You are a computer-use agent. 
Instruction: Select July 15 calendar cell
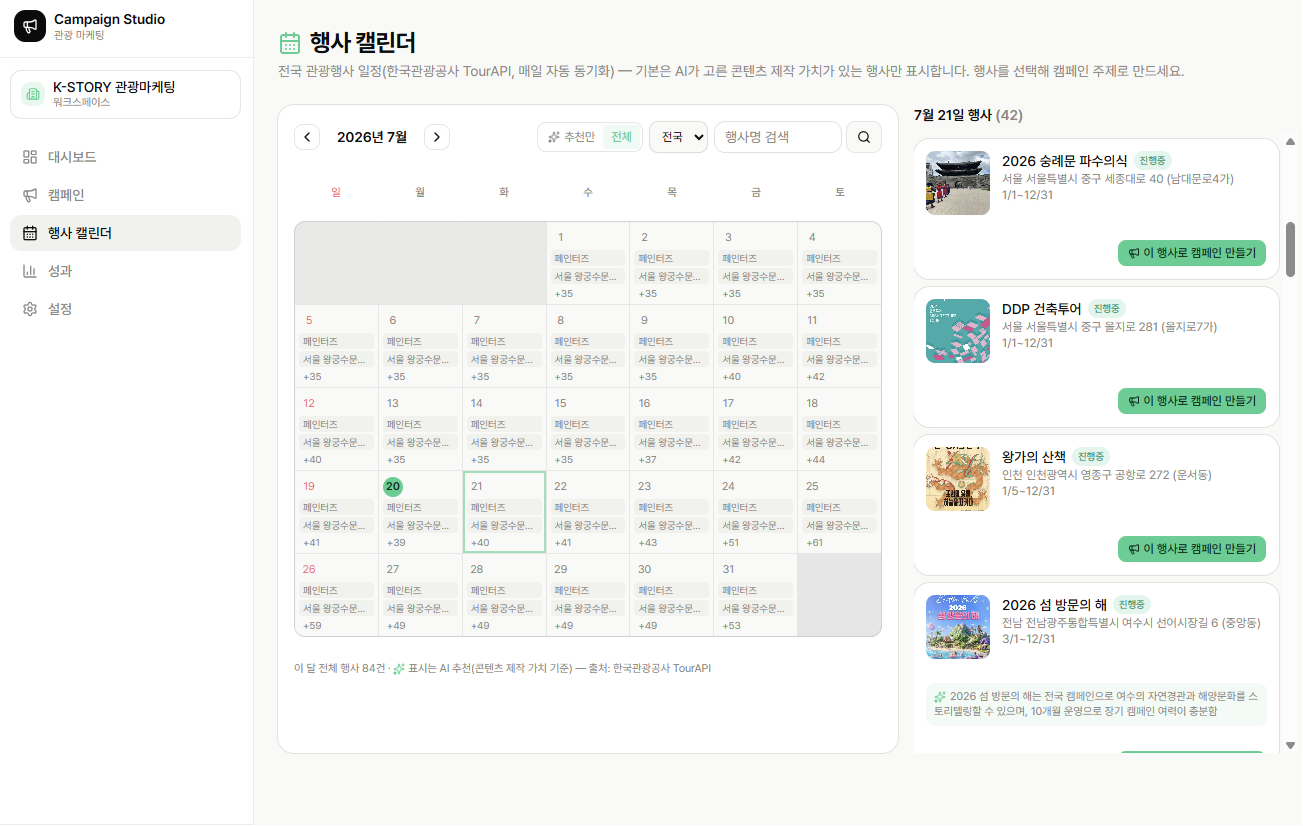[x=588, y=429]
